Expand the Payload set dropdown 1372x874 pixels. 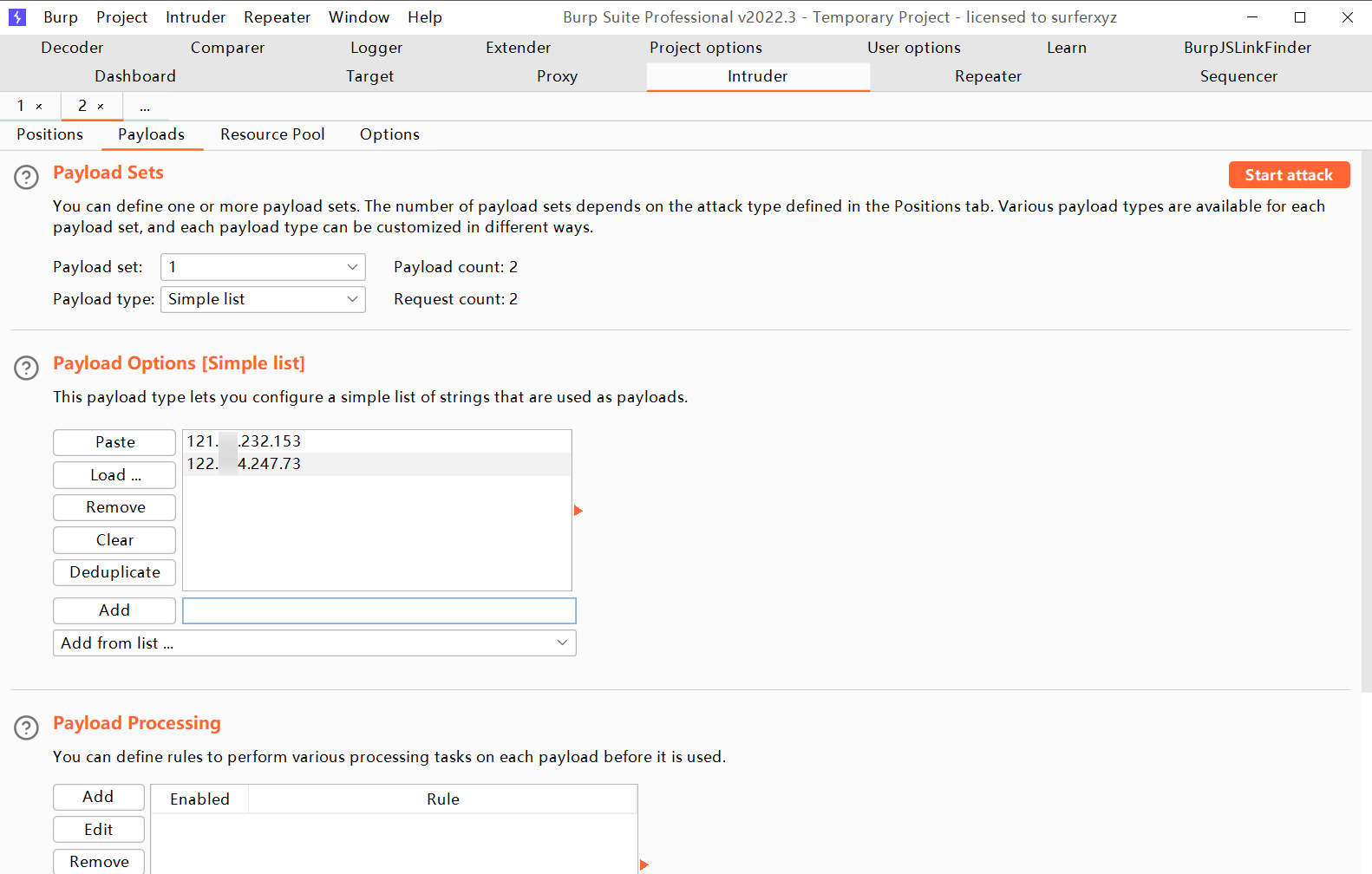click(263, 267)
